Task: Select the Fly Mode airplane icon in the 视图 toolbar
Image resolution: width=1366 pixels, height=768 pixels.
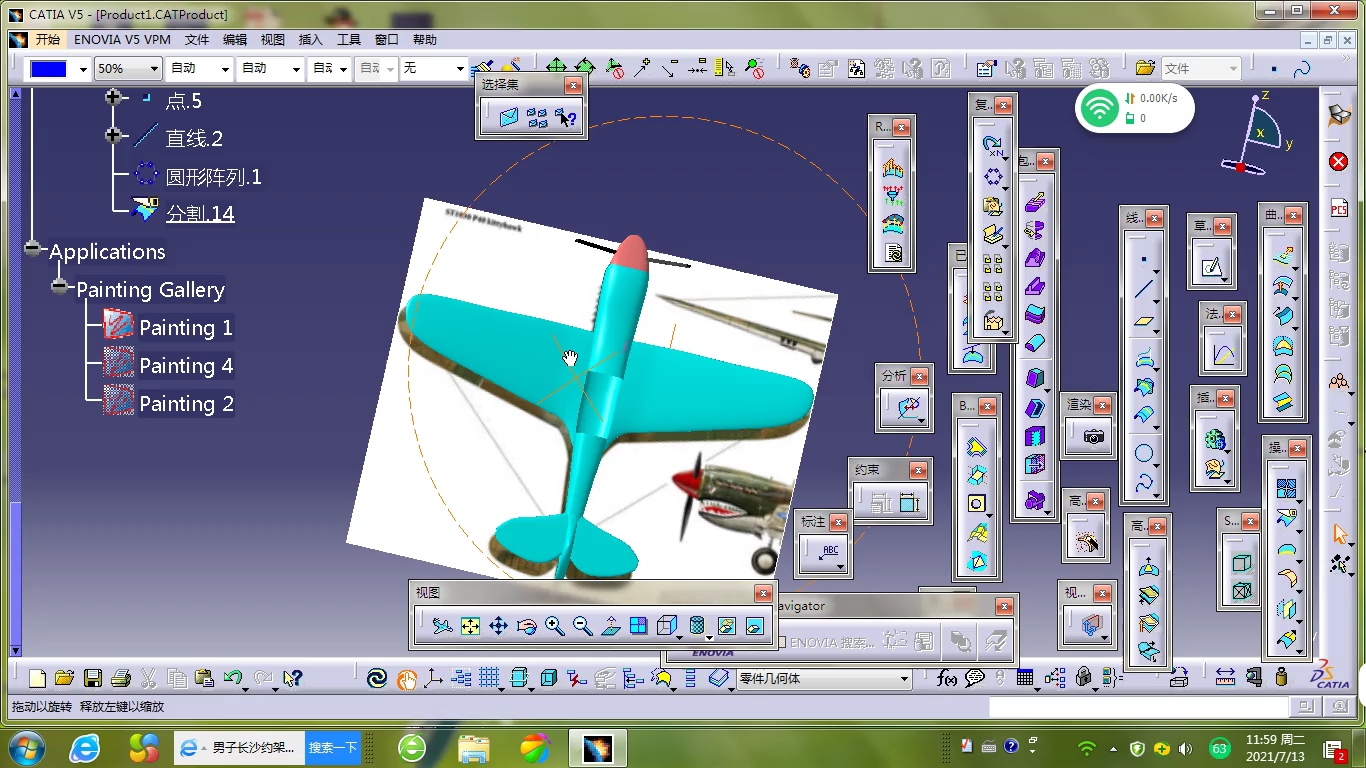Action: point(442,627)
